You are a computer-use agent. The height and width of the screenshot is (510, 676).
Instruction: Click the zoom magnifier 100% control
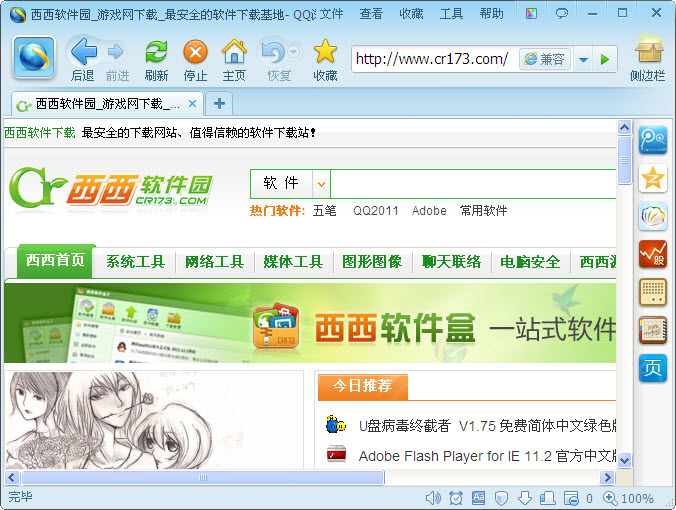tap(628, 498)
